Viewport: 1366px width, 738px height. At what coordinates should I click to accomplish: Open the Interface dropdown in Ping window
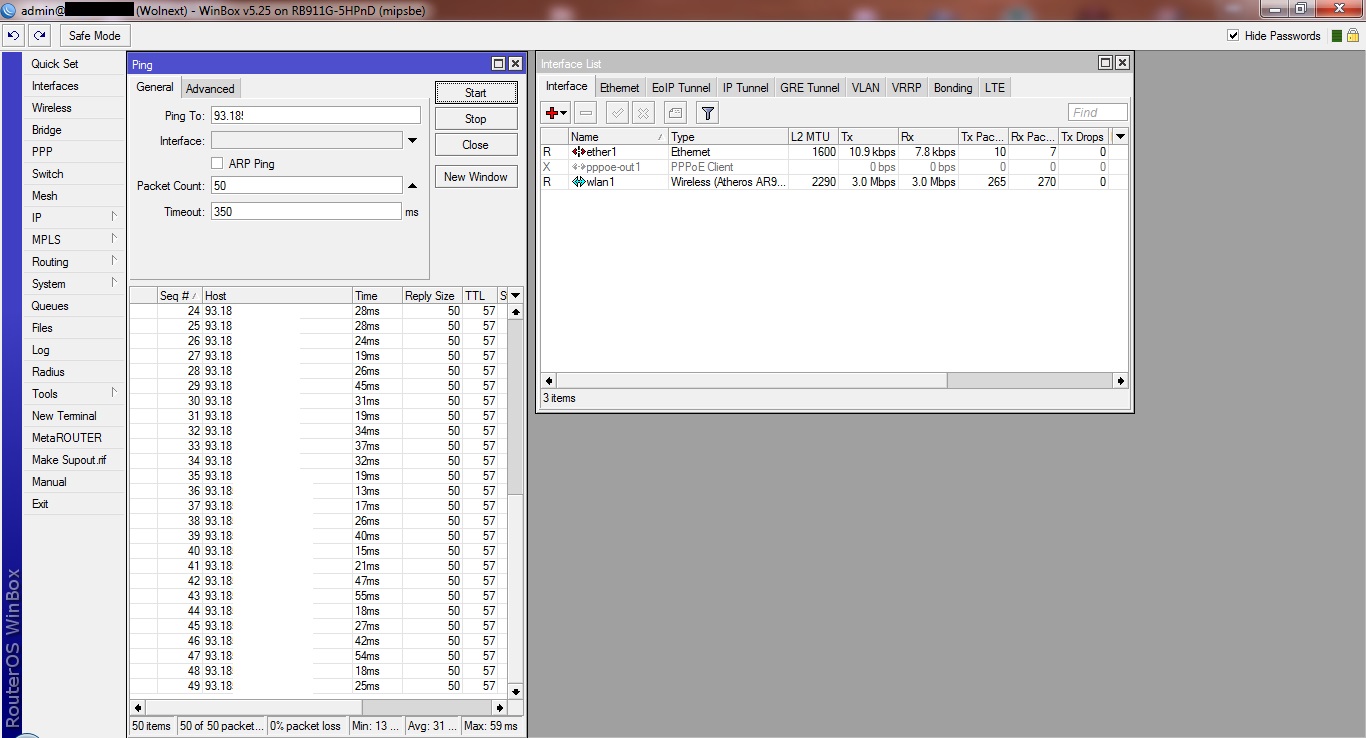[412, 141]
